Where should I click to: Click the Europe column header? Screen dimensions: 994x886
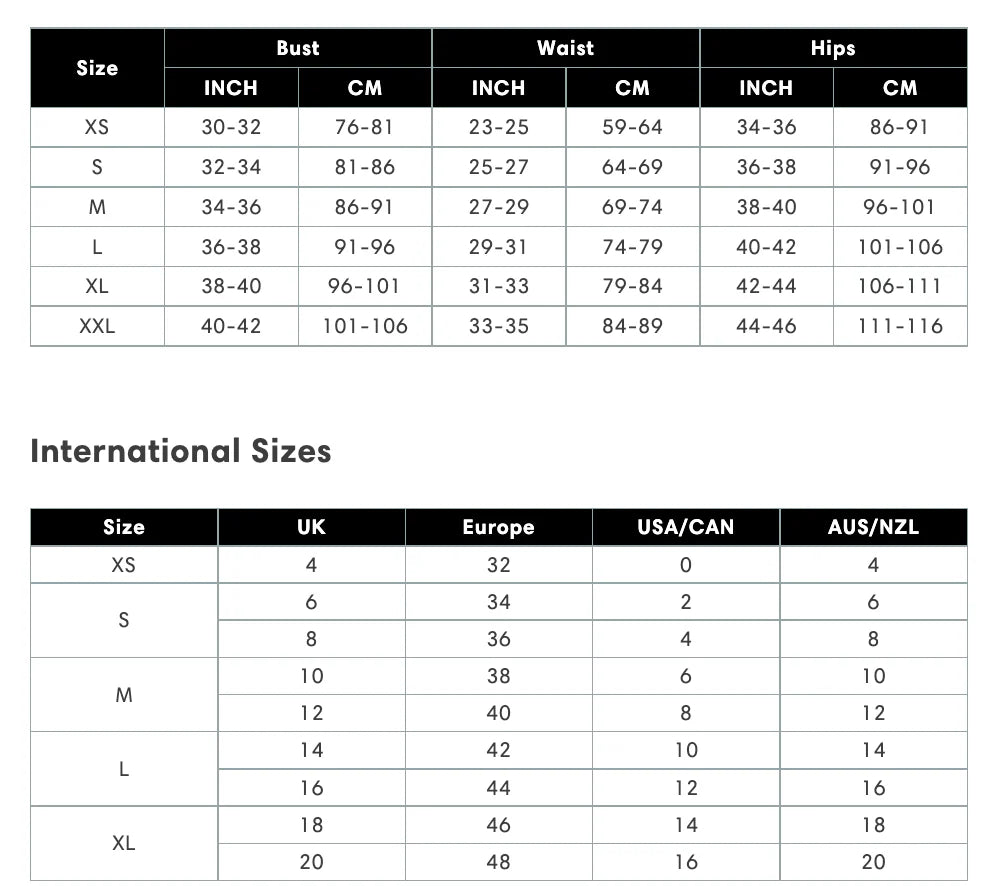(498, 527)
